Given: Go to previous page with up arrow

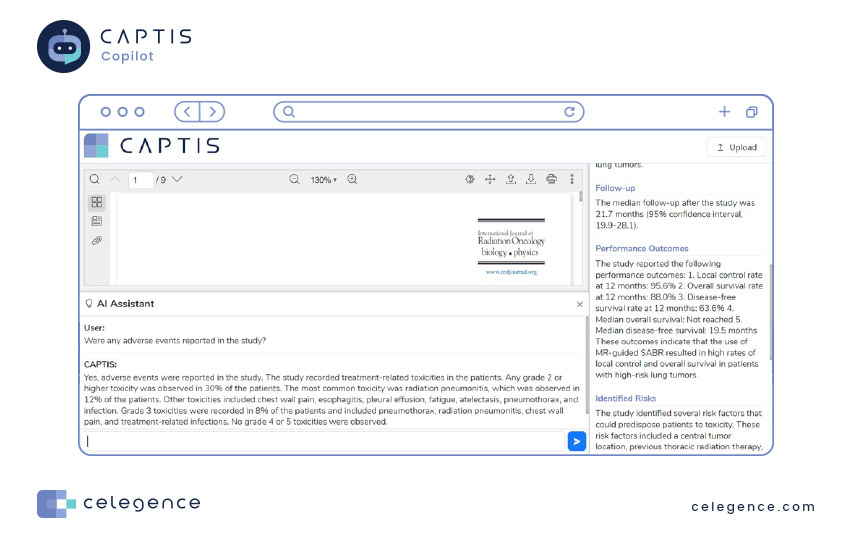Looking at the screenshot, I should coord(115,179).
